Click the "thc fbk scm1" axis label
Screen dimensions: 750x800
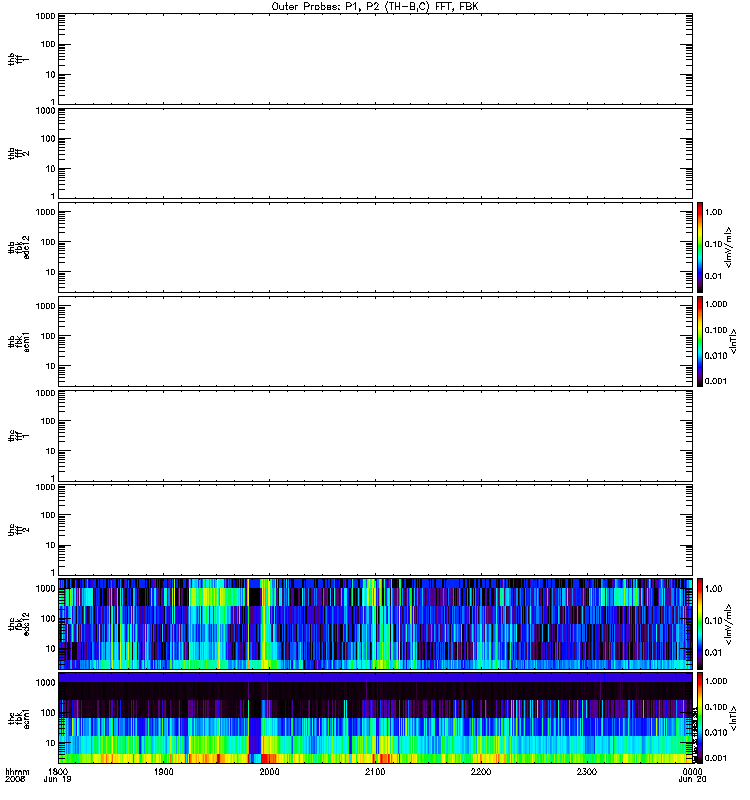click(18, 718)
